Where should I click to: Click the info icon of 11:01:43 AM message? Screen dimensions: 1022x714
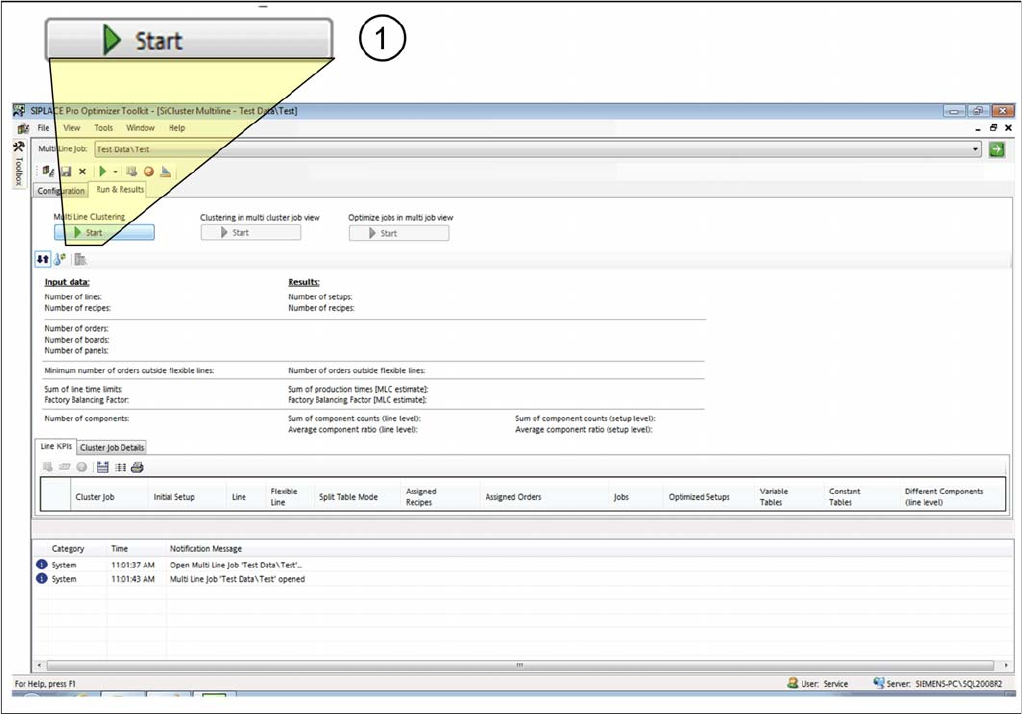click(42, 578)
